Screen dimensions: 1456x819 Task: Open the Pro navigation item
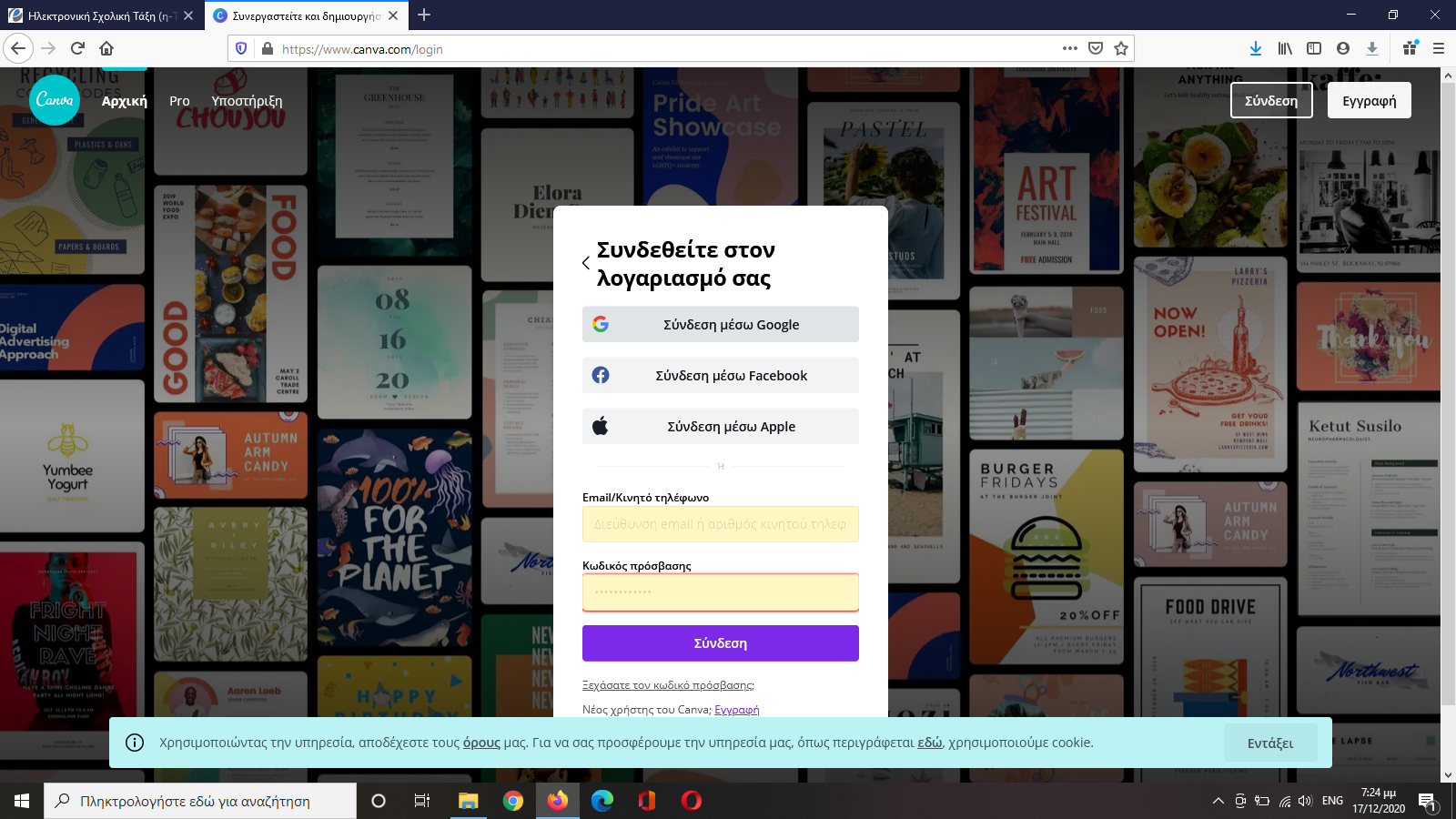[x=179, y=101]
